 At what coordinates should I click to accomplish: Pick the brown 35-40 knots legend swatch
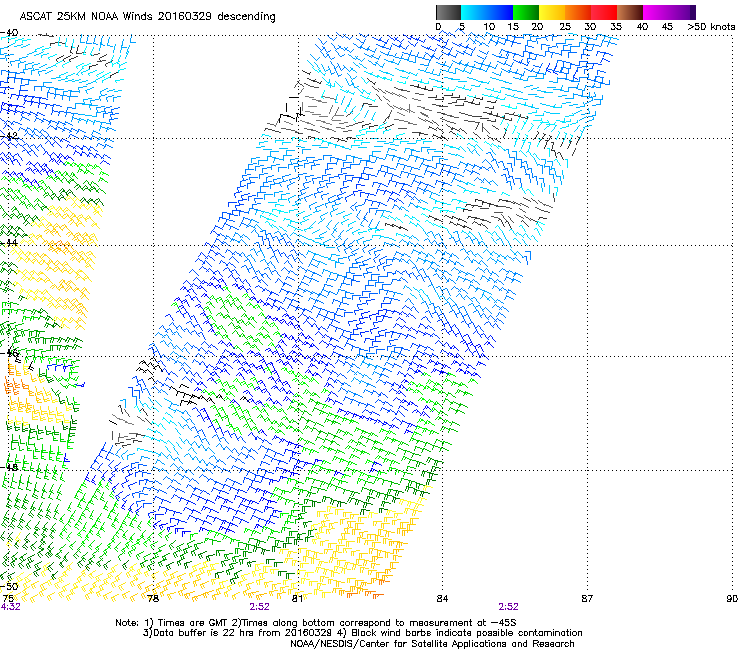[630, 12]
